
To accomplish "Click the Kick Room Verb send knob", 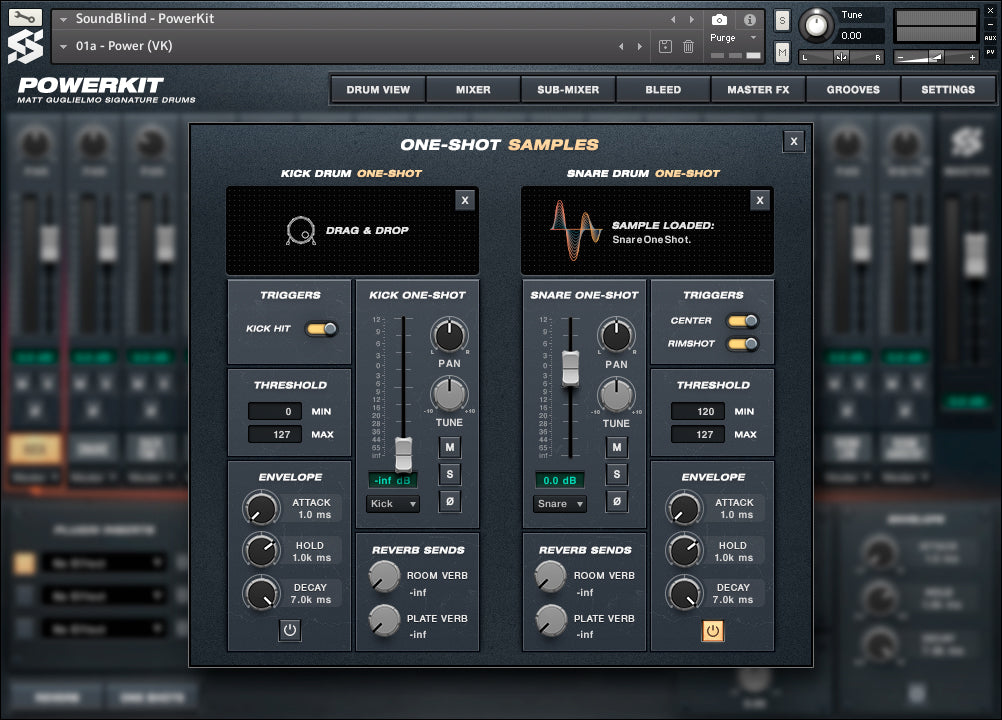I will click(x=384, y=576).
